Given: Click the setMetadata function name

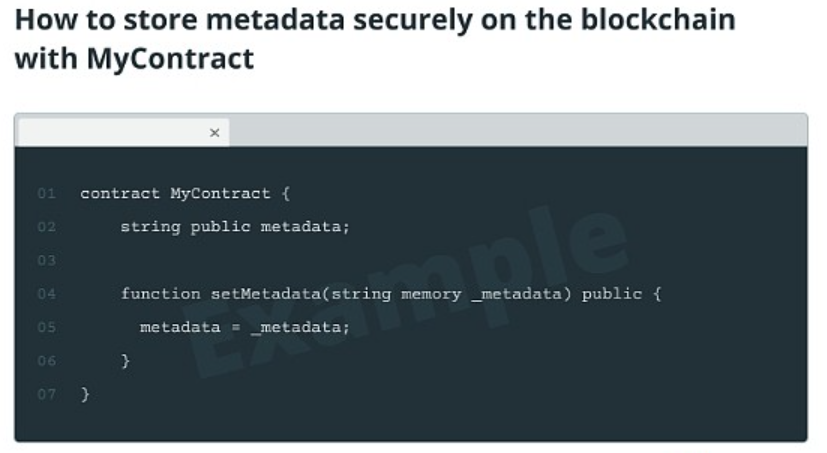Looking at the screenshot, I should click(x=266, y=294).
